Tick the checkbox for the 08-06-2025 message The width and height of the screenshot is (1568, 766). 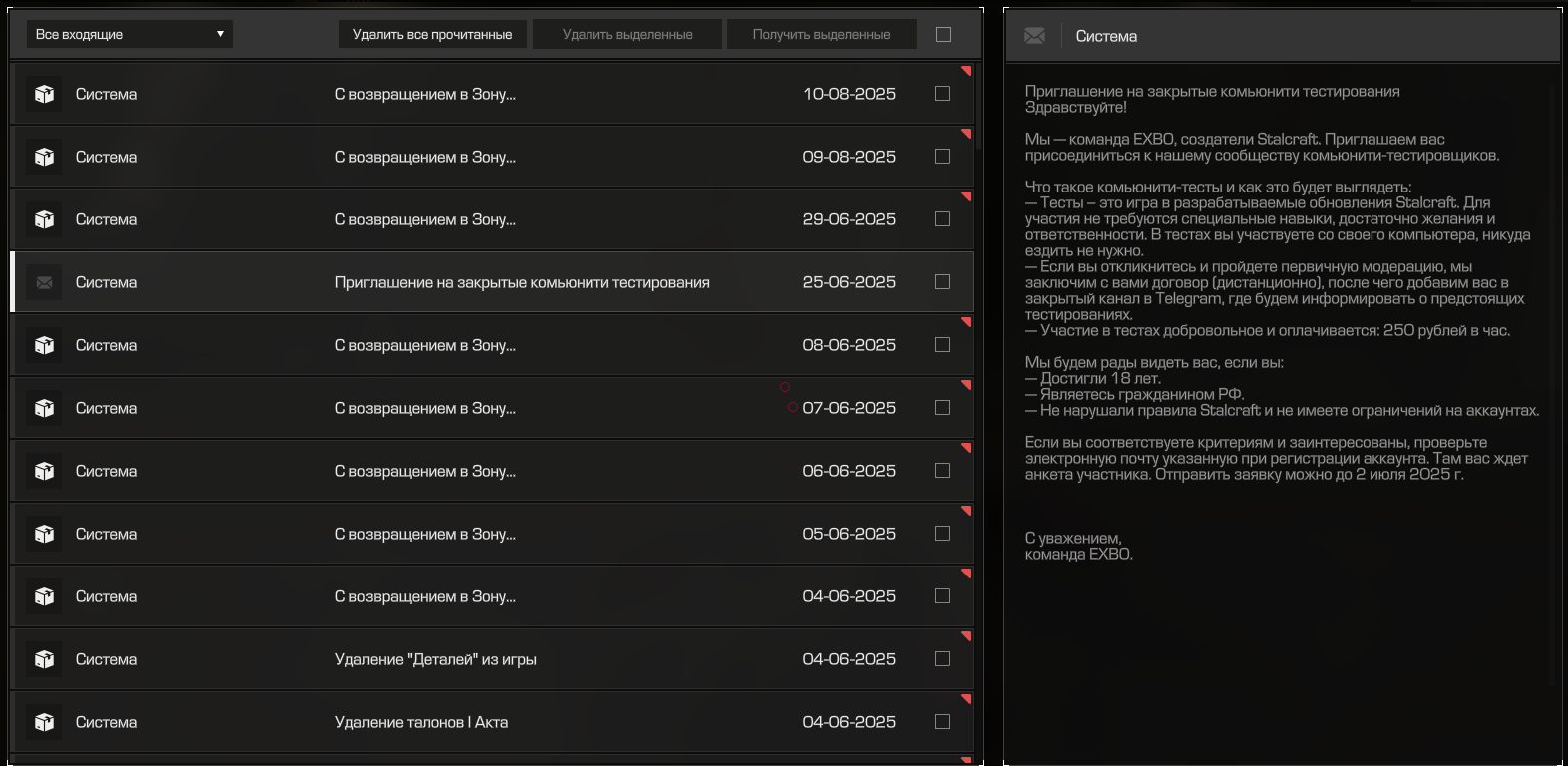[942, 344]
